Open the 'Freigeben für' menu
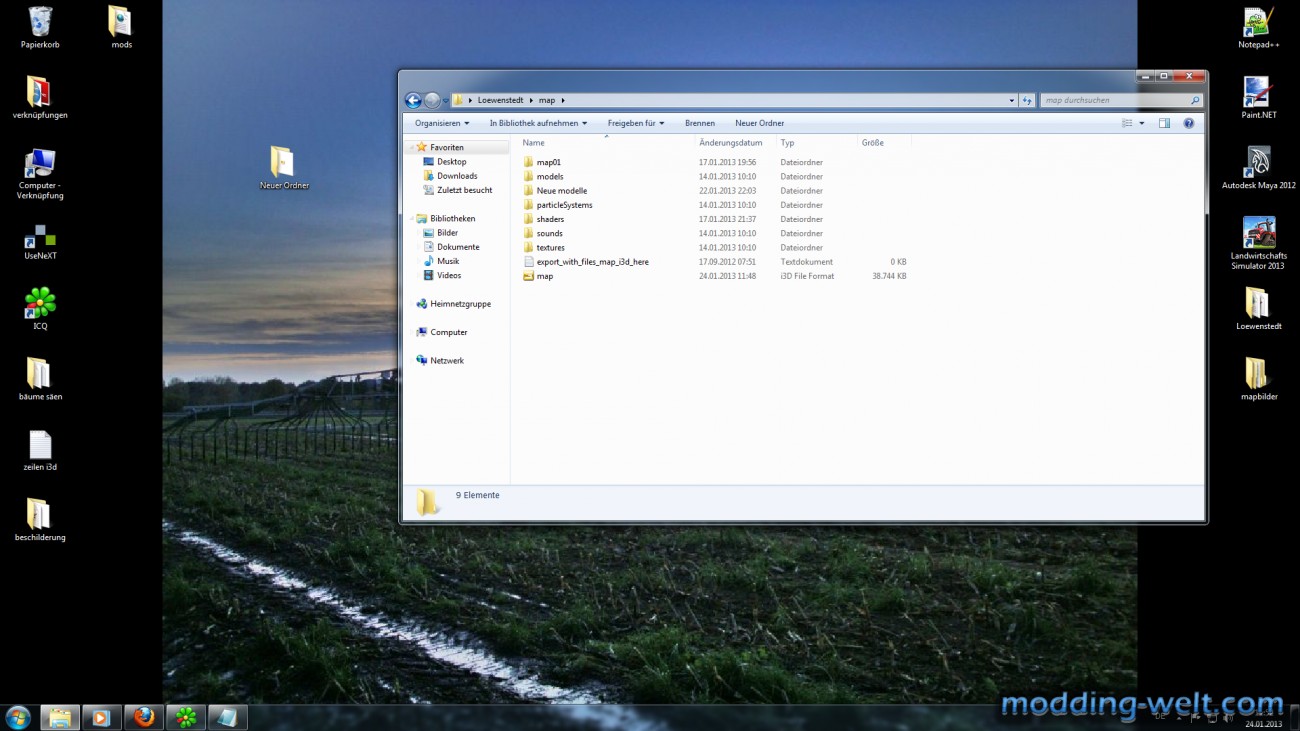 click(636, 123)
